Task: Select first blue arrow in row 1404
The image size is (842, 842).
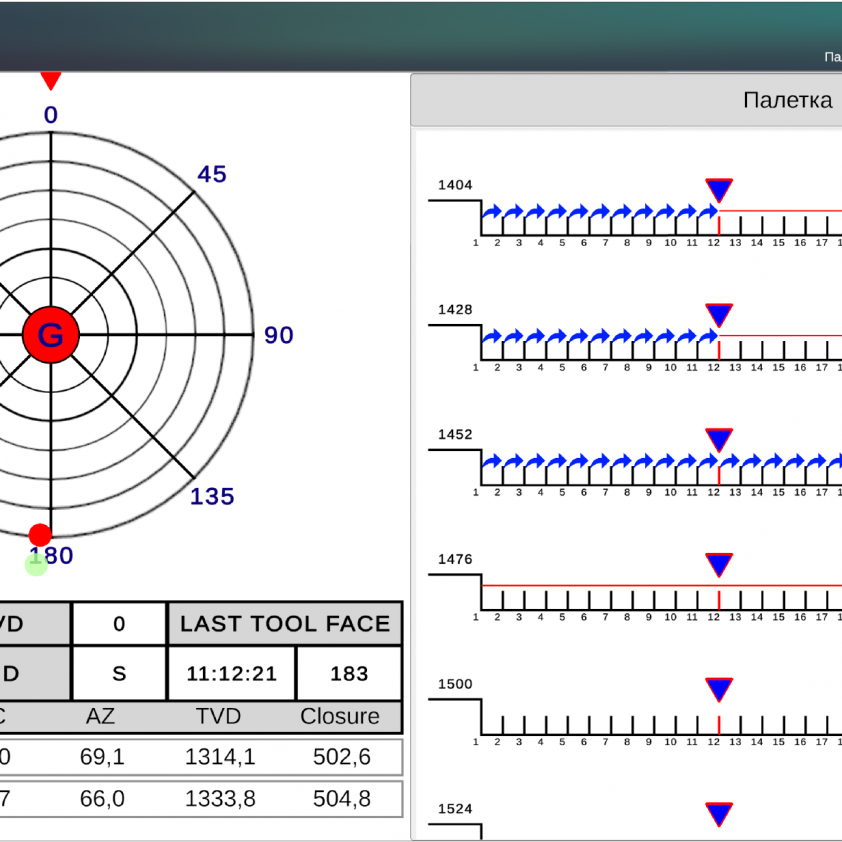Action: [492, 212]
